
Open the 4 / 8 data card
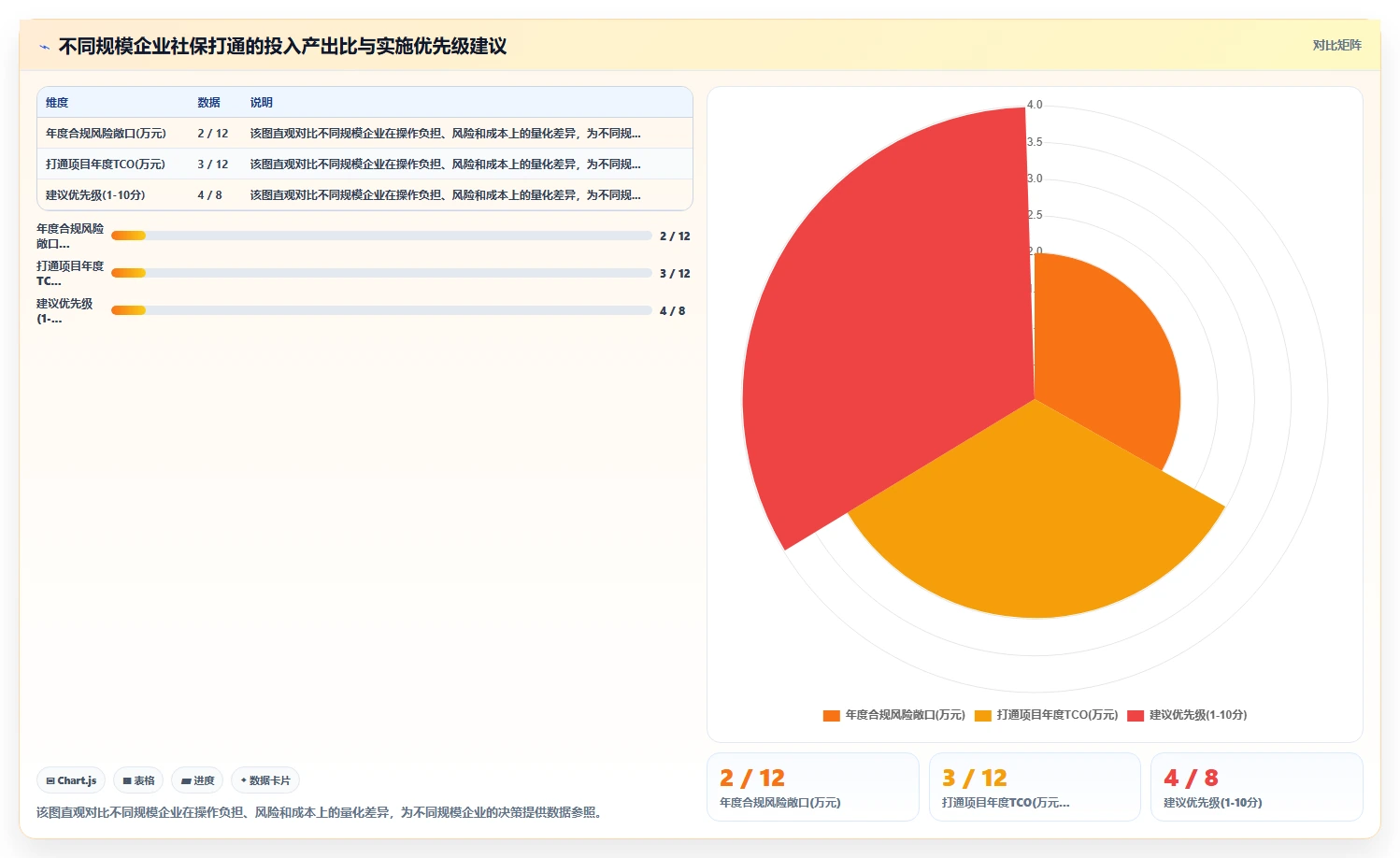[1256, 787]
